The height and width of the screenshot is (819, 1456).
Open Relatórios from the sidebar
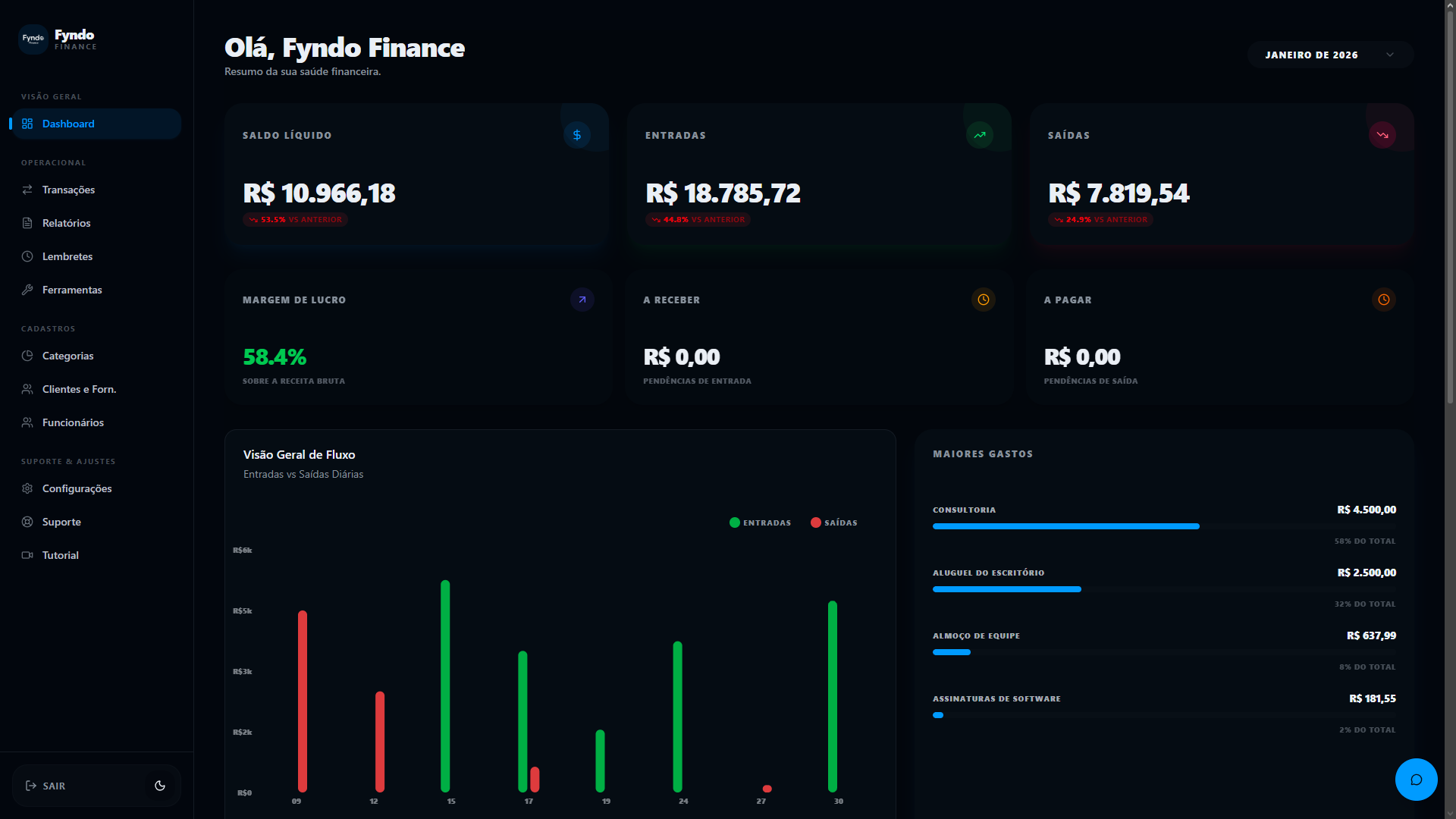[x=66, y=223]
